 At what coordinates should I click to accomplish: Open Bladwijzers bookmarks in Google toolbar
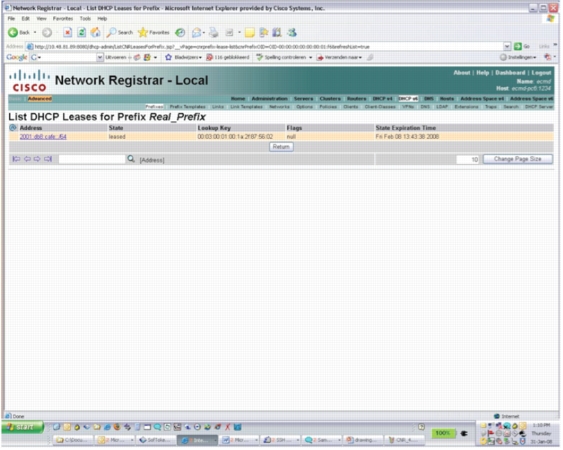click(x=183, y=57)
